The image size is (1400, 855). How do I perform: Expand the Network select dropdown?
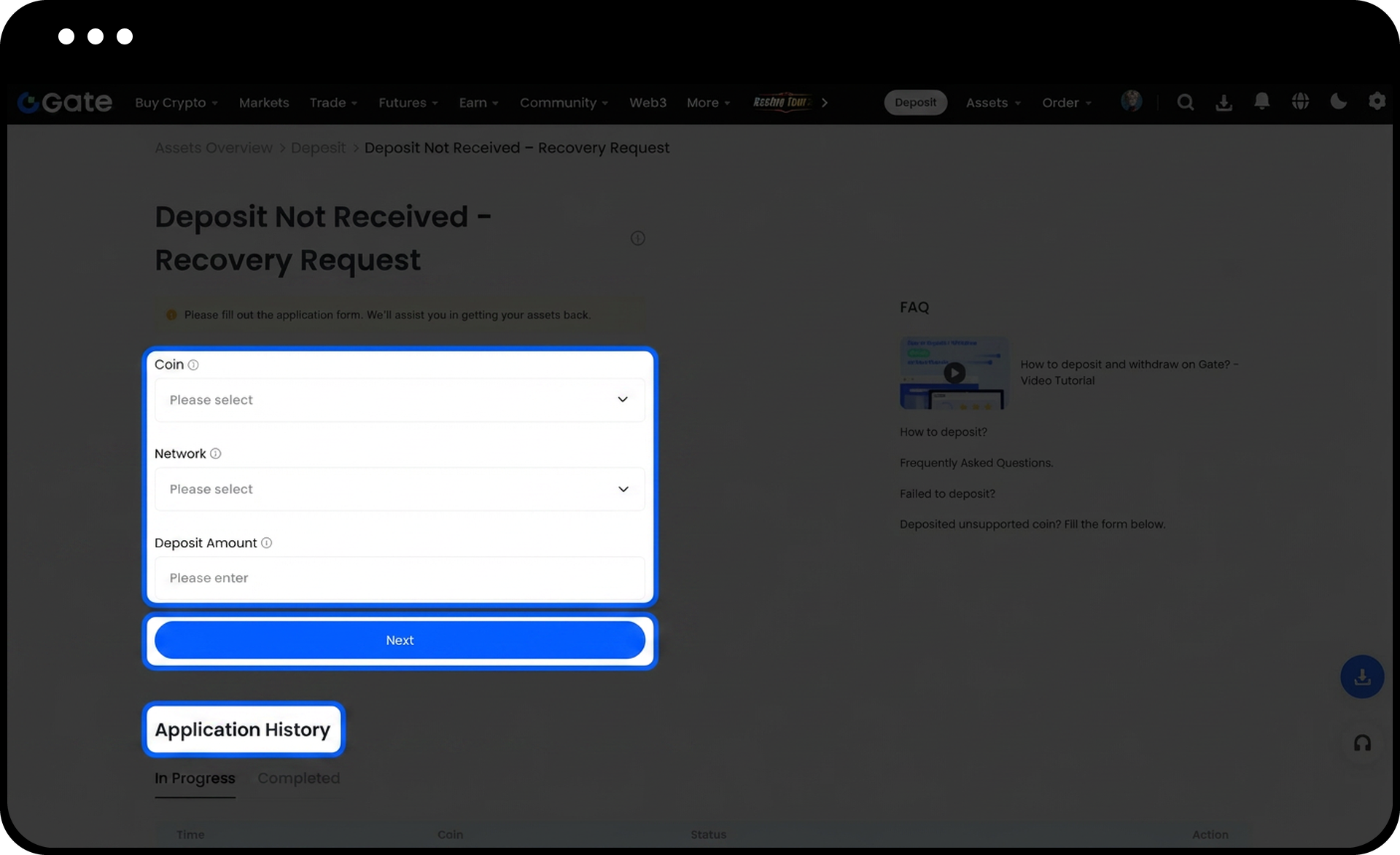pos(400,489)
